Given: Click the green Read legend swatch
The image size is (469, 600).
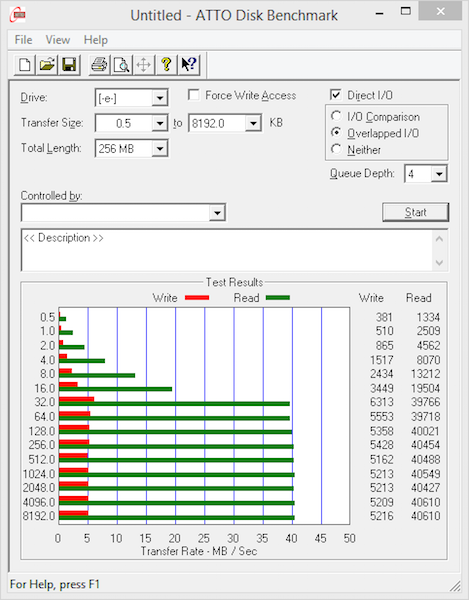Looking at the screenshot, I should click(278, 297).
